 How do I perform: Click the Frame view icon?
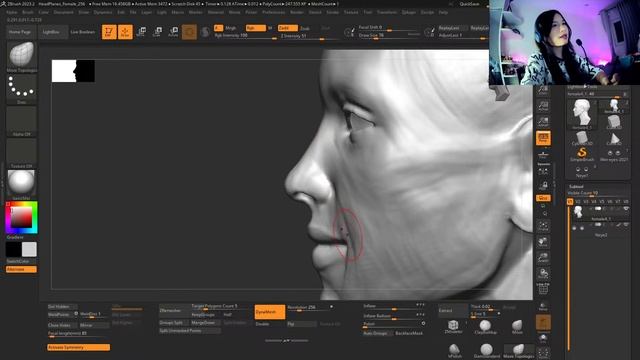coord(543,226)
